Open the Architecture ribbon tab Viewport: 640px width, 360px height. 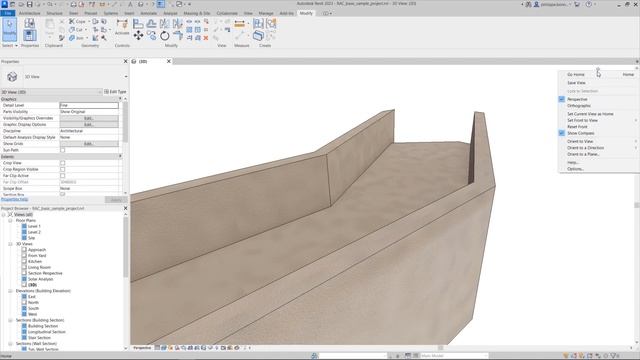(29, 13)
